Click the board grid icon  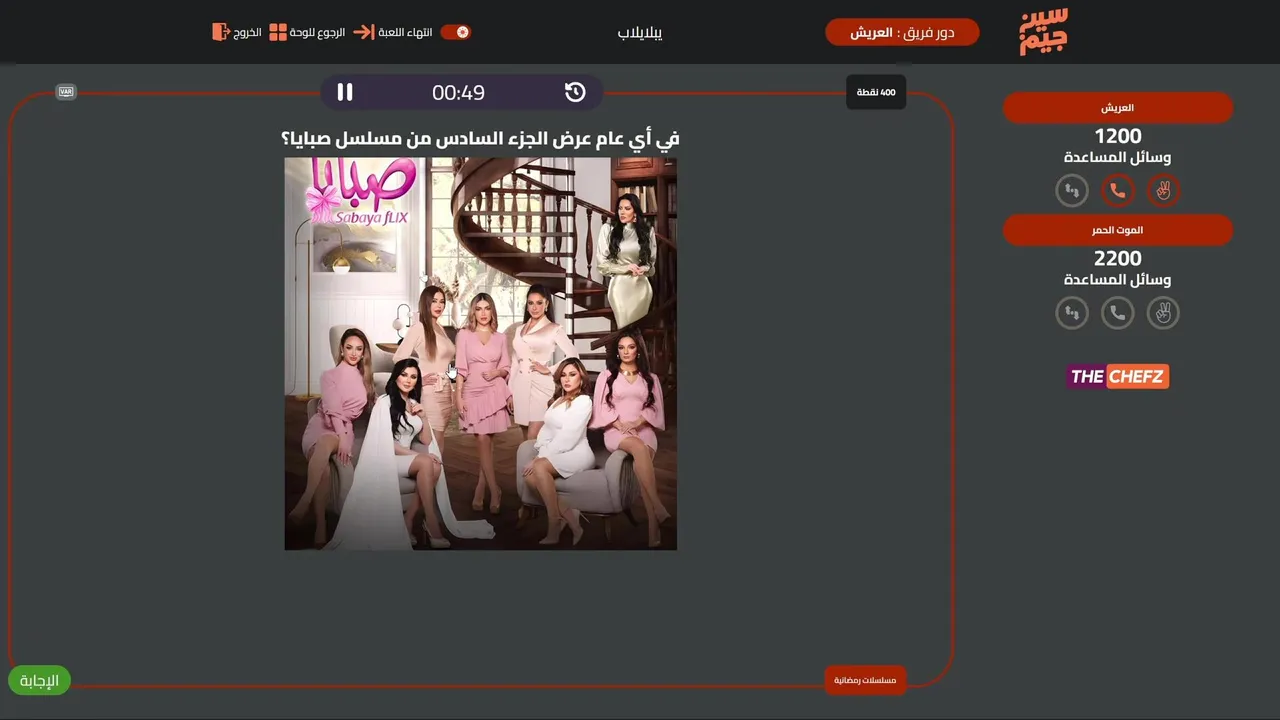[x=278, y=32]
